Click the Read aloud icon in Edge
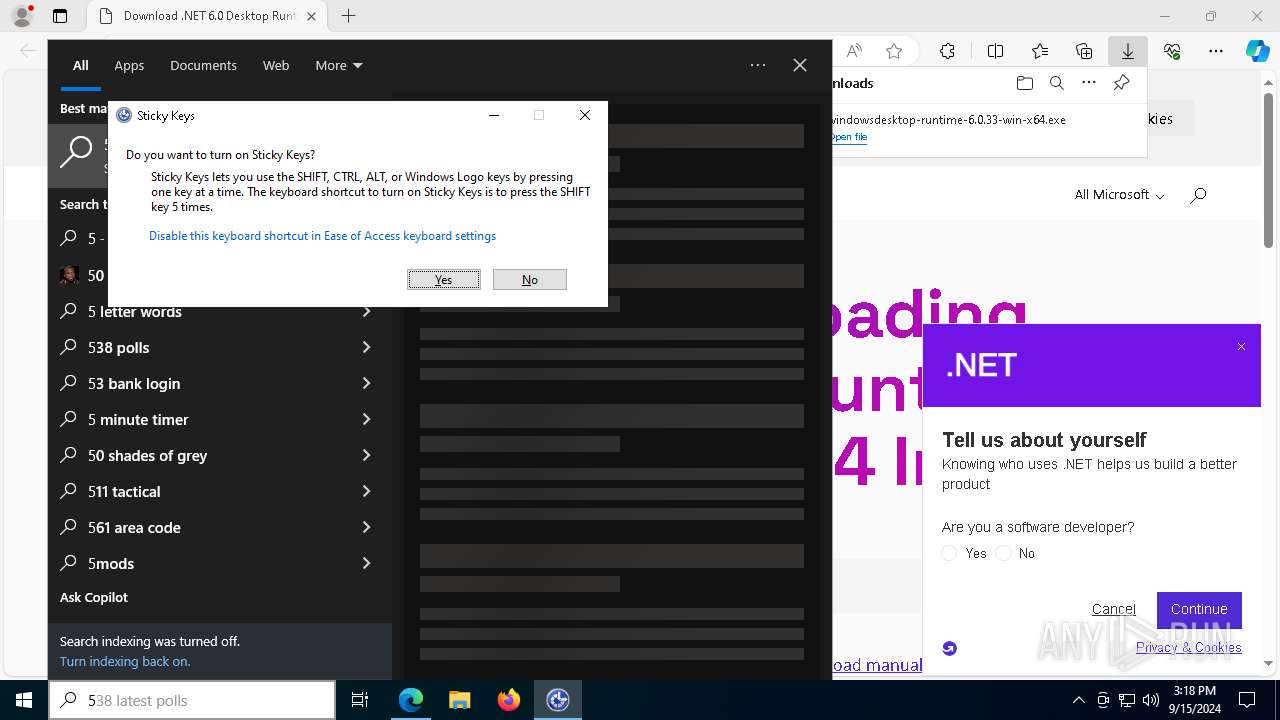1280x720 pixels. point(854,51)
